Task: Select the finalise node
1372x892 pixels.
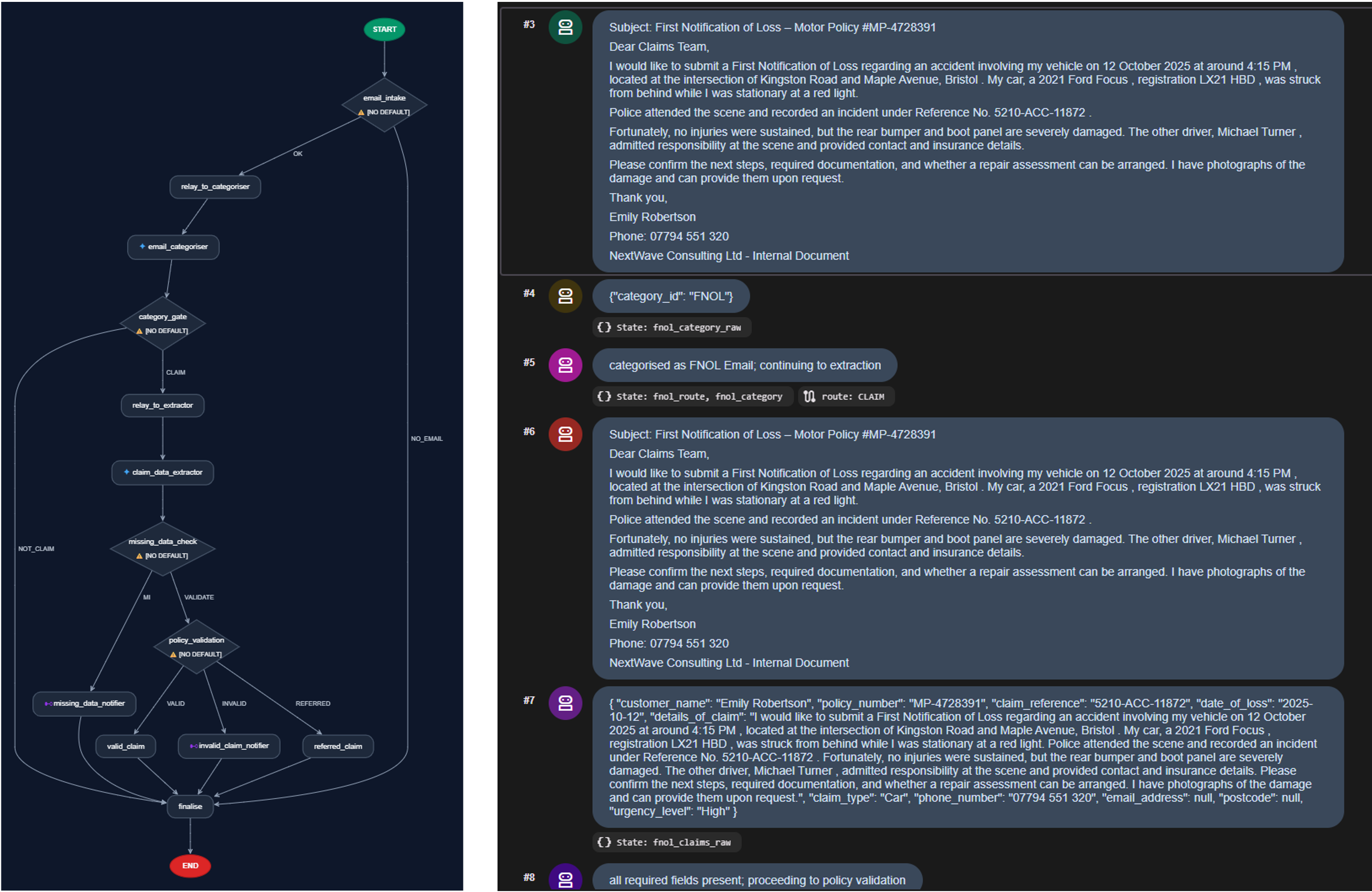Action: (x=190, y=806)
